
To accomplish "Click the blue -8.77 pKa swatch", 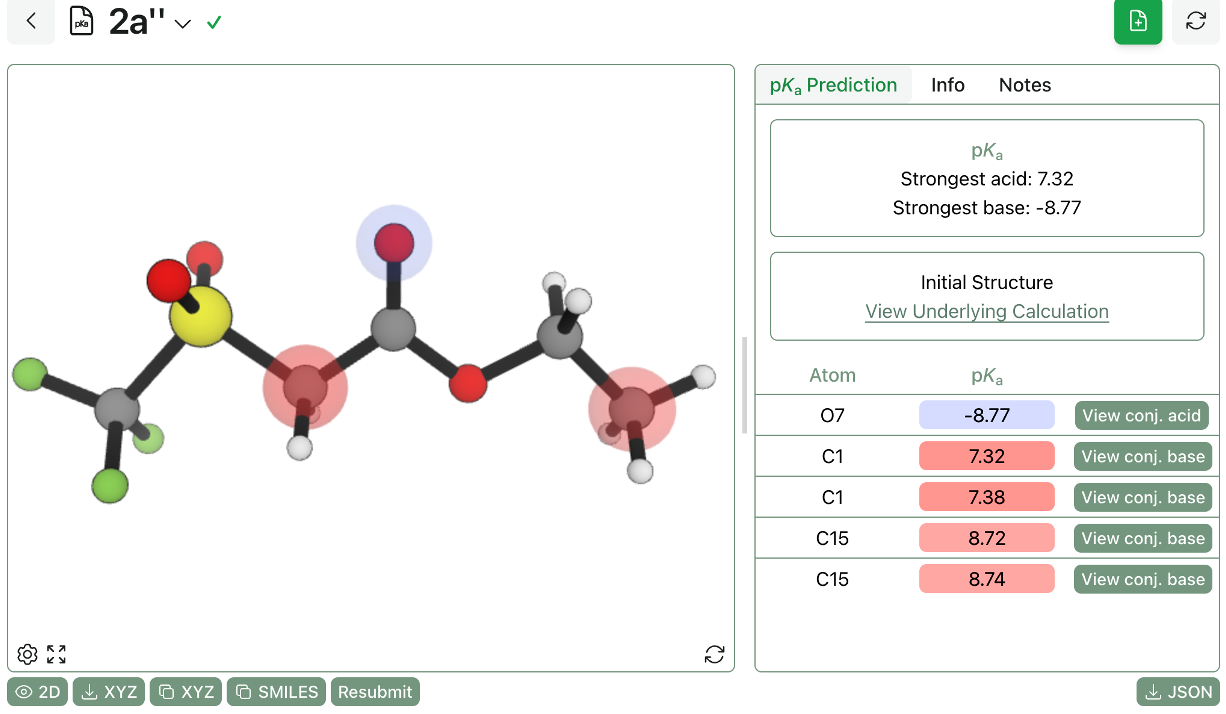I will (x=986, y=416).
